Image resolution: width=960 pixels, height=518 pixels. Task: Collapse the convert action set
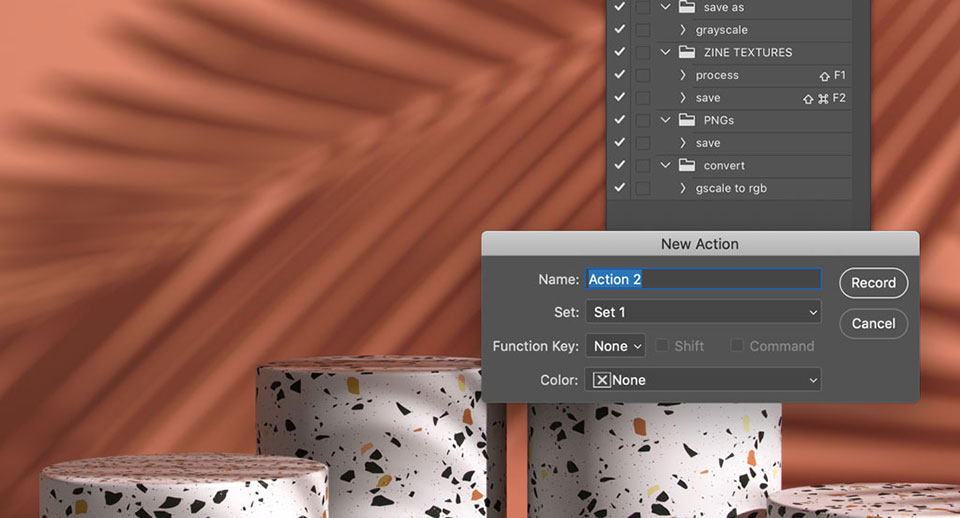pyautogui.click(x=666, y=165)
